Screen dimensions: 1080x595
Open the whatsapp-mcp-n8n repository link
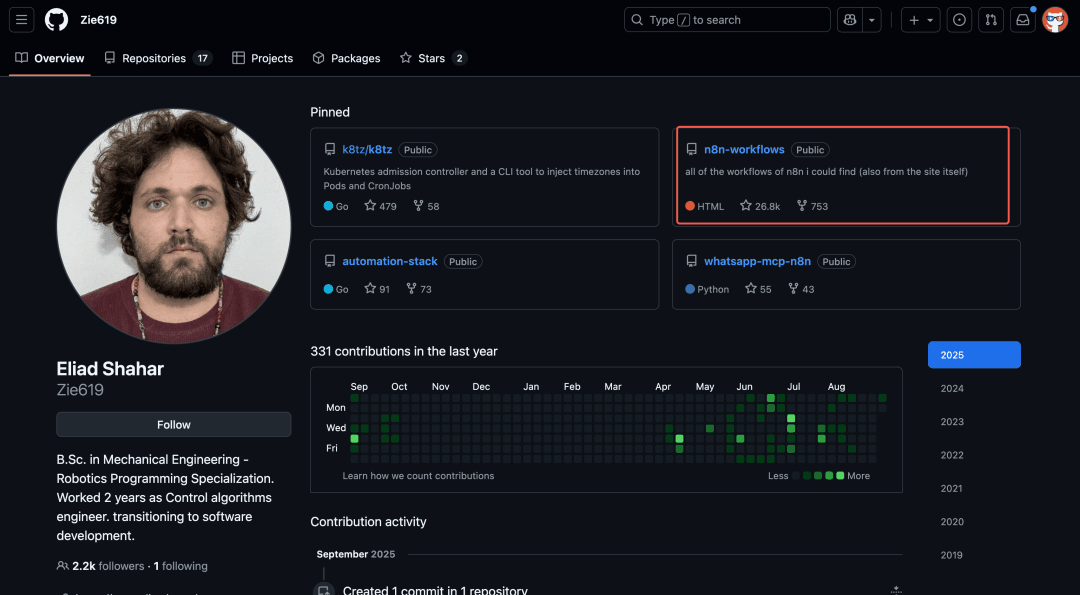tap(757, 262)
